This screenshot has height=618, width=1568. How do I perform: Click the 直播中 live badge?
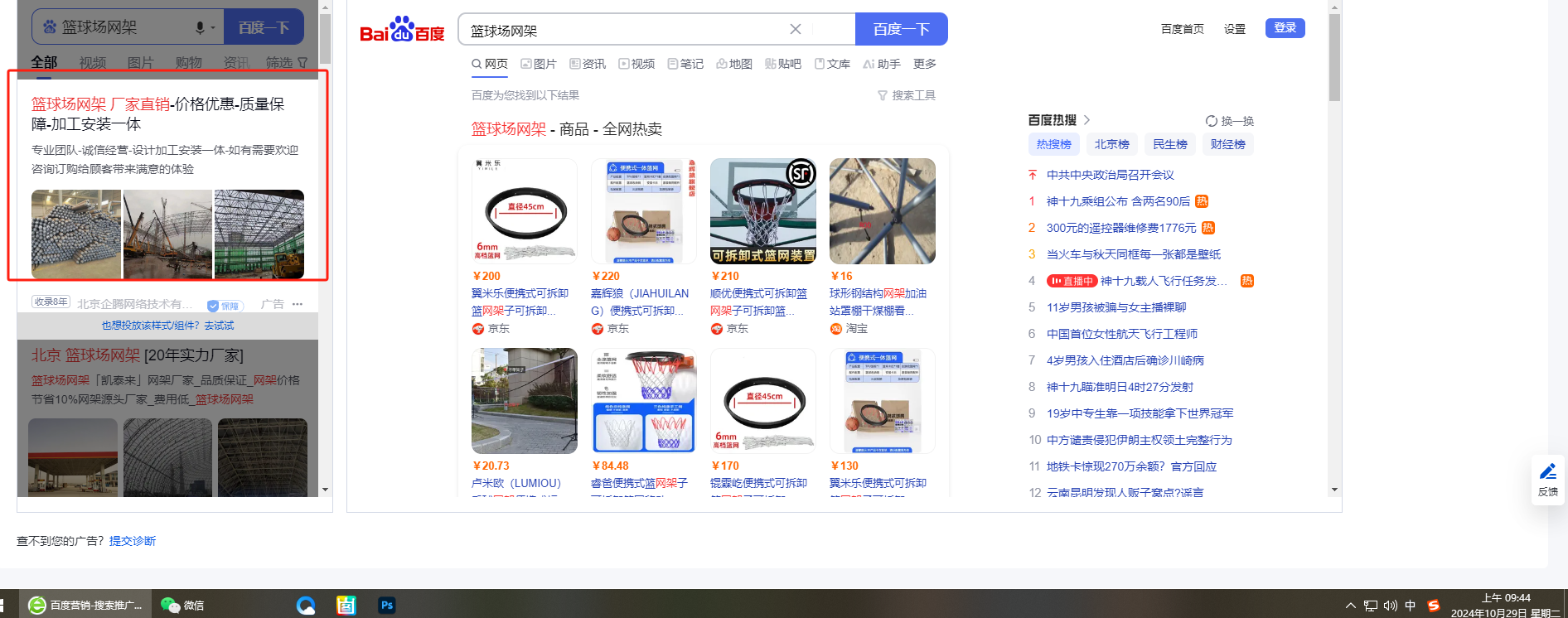click(1072, 281)
